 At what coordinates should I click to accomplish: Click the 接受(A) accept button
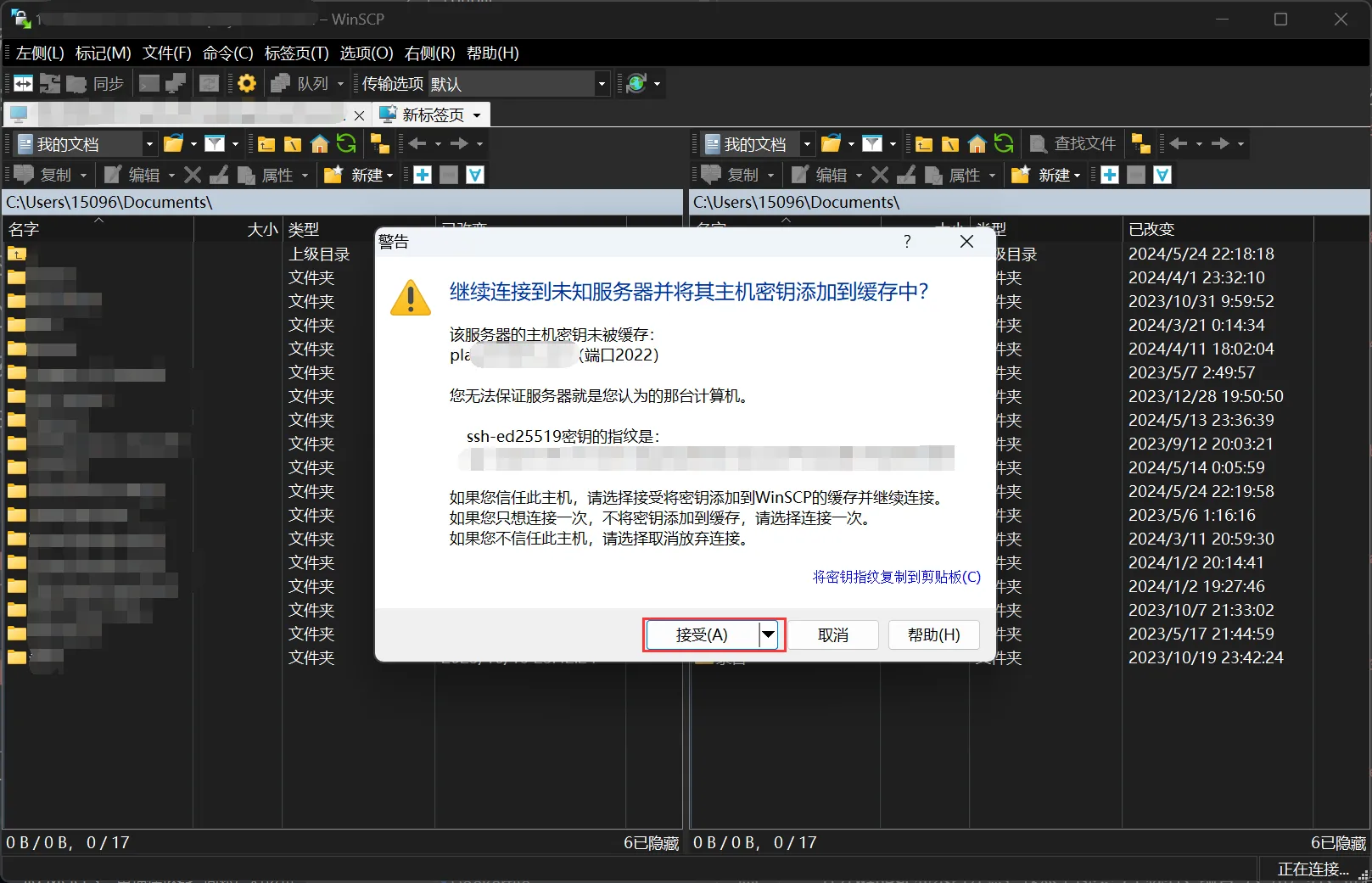[702, 634]
